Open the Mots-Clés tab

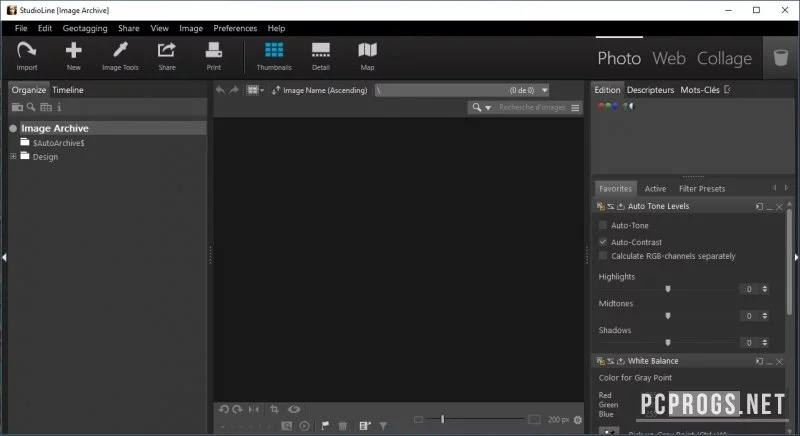click(700, 90)
